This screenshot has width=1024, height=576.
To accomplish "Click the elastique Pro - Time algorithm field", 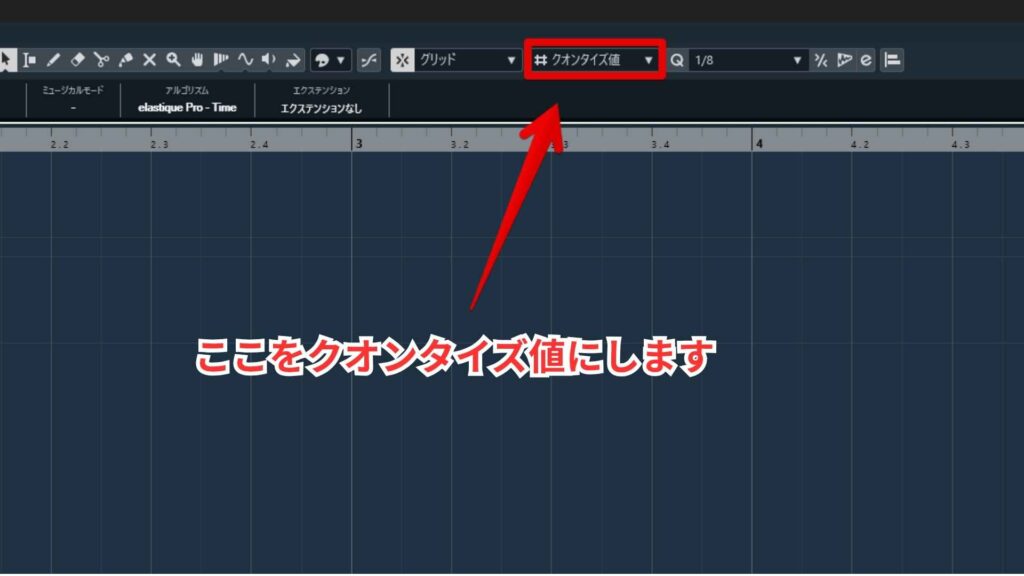I will coord(187,107).
